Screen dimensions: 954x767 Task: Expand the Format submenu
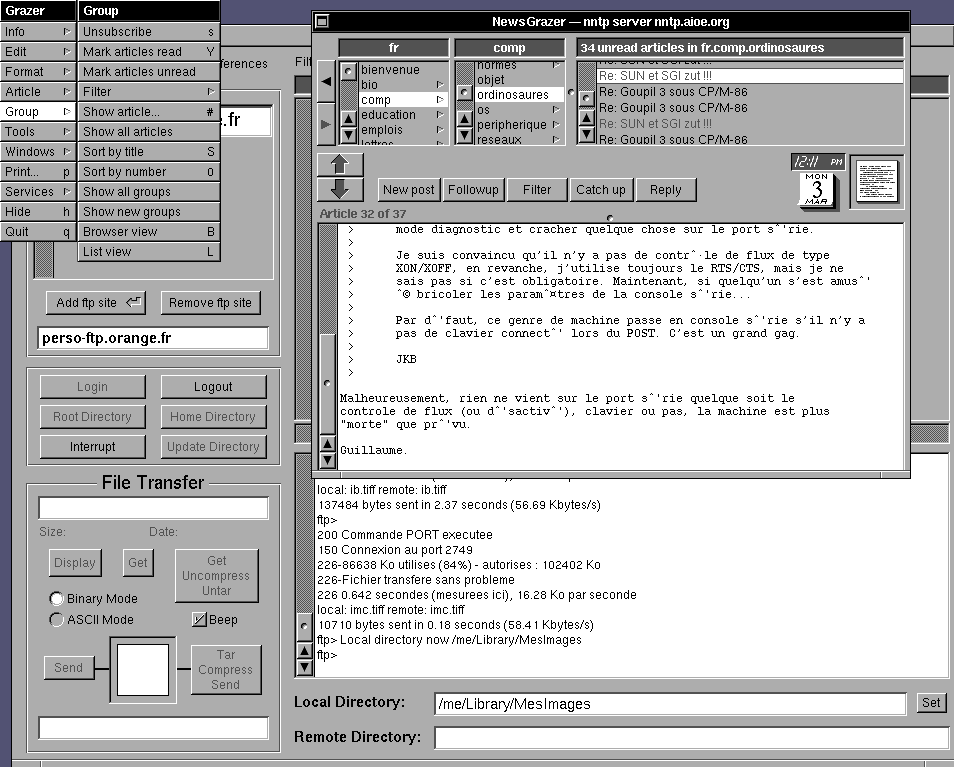38,72
